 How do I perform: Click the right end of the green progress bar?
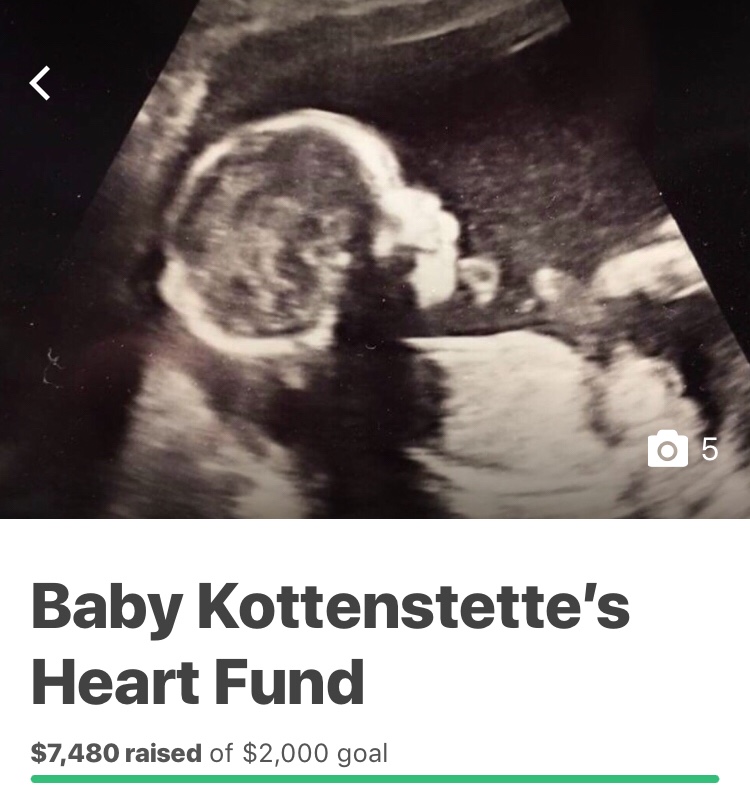pos(712,779)
